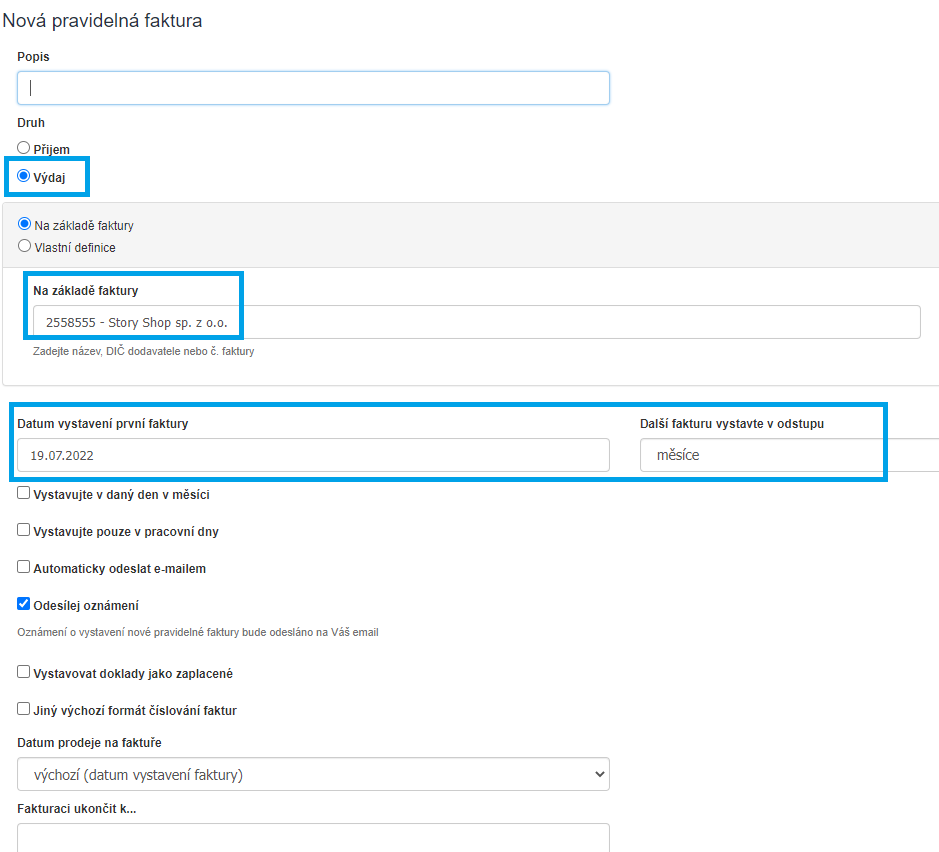
Task: Open the Datum prodeje na faktuře dropdown
Action: (313, 774)
